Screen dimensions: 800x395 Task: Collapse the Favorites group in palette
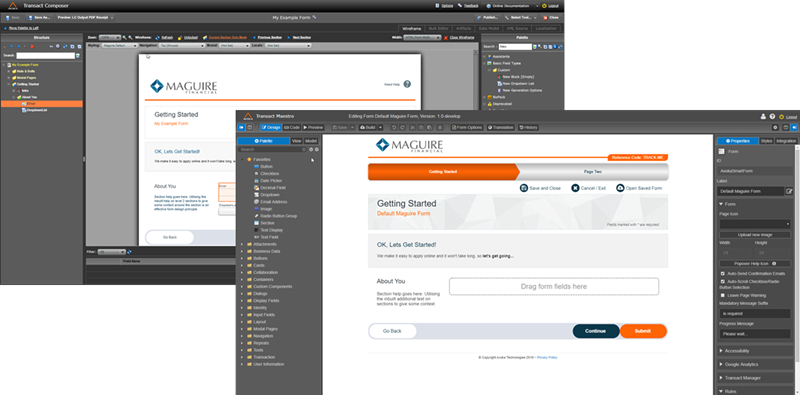242,160
